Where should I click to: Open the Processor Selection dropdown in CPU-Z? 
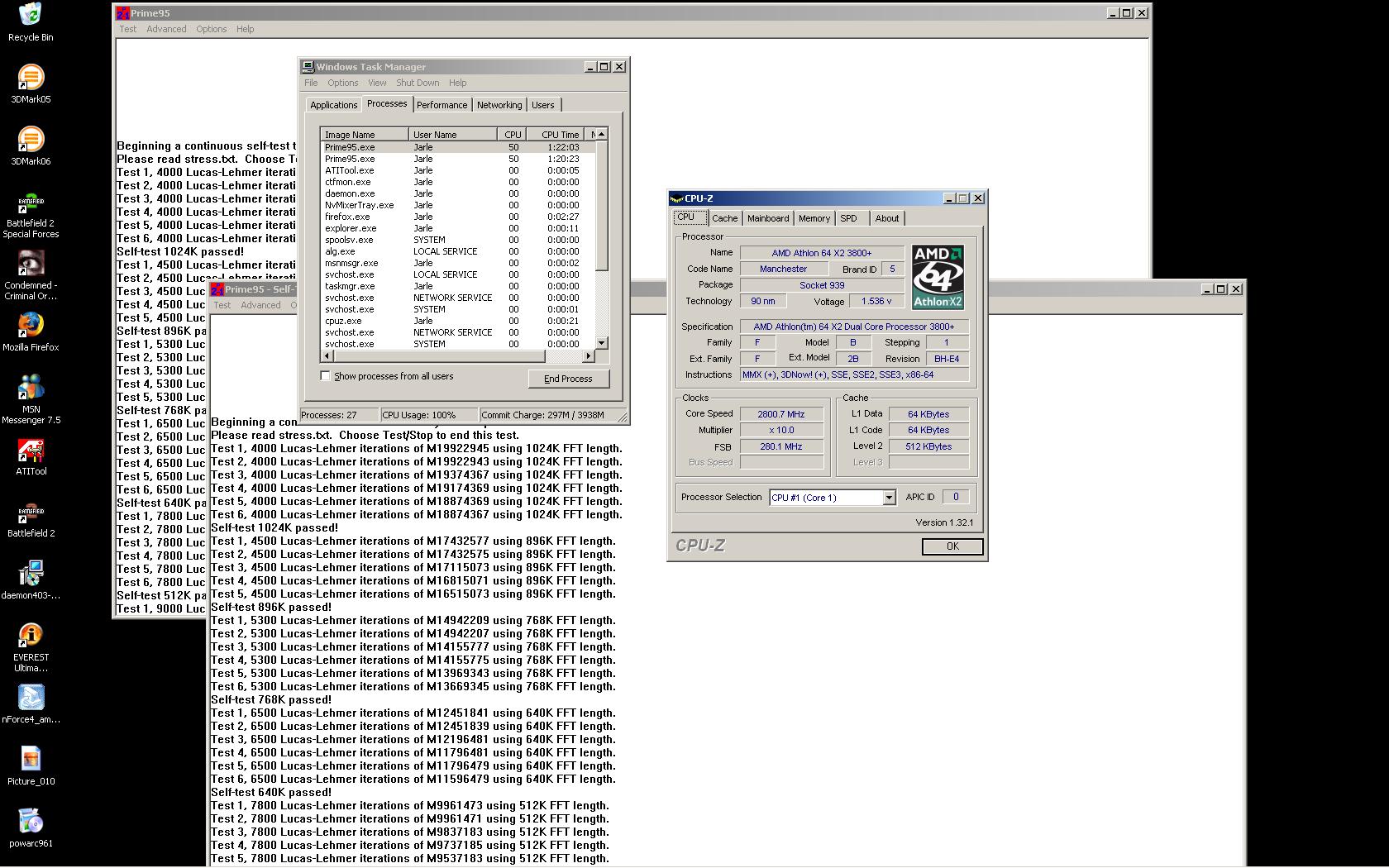click(x=889, y=498)
